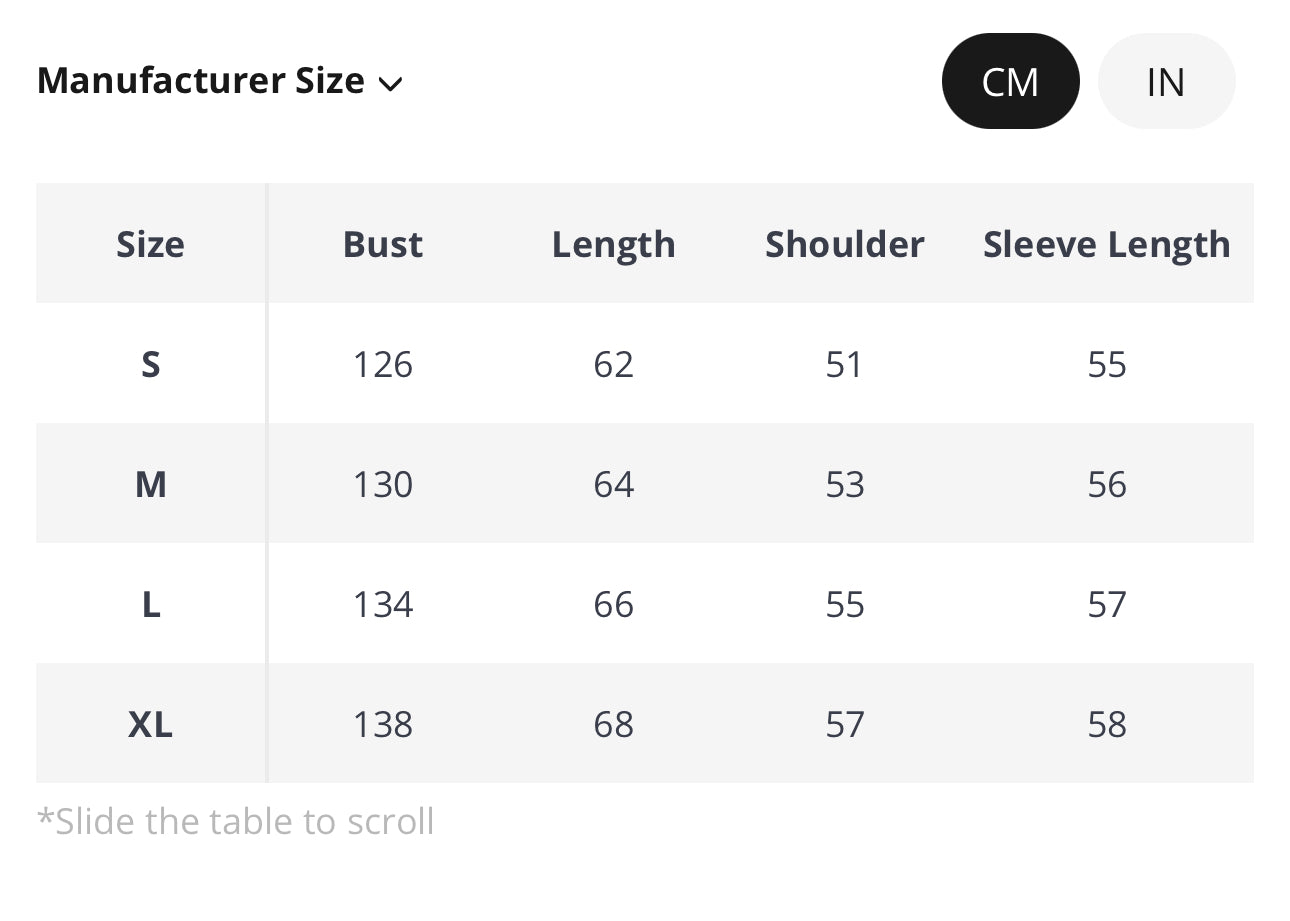
Task: Click the chevron beside Manufacturer Size
Action: pyautogui.click(x=391, y=84)
